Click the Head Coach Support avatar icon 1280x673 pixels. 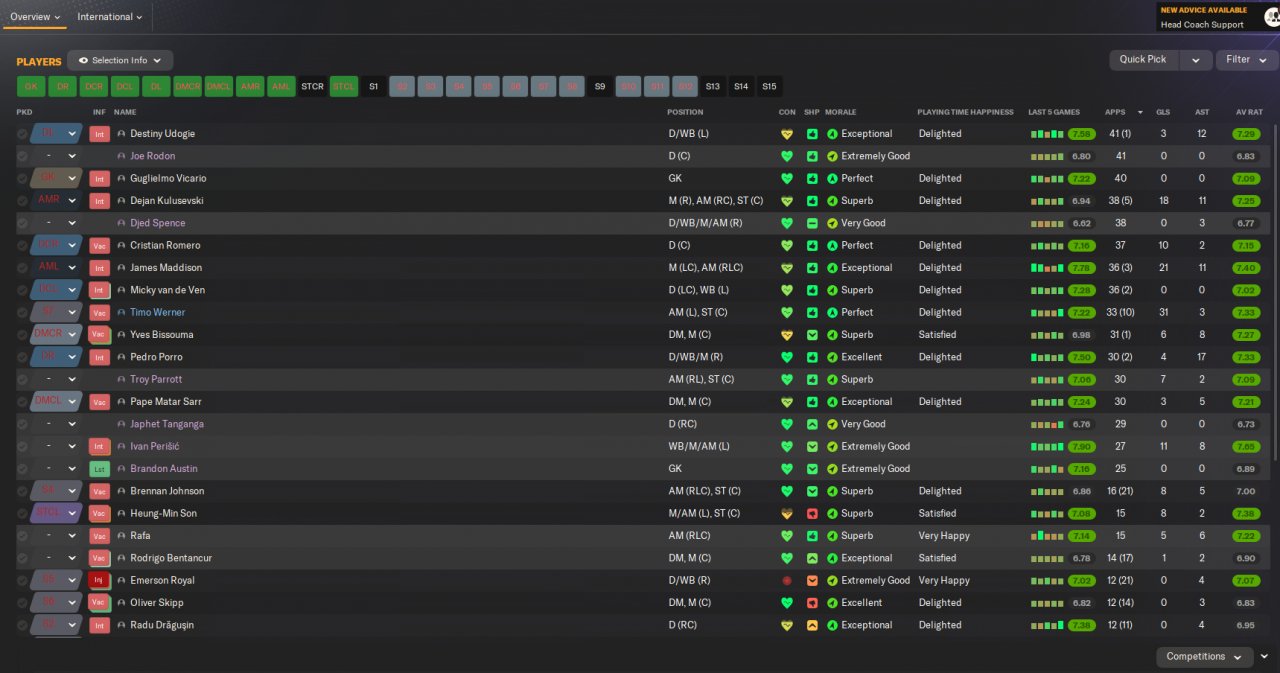1271,17
